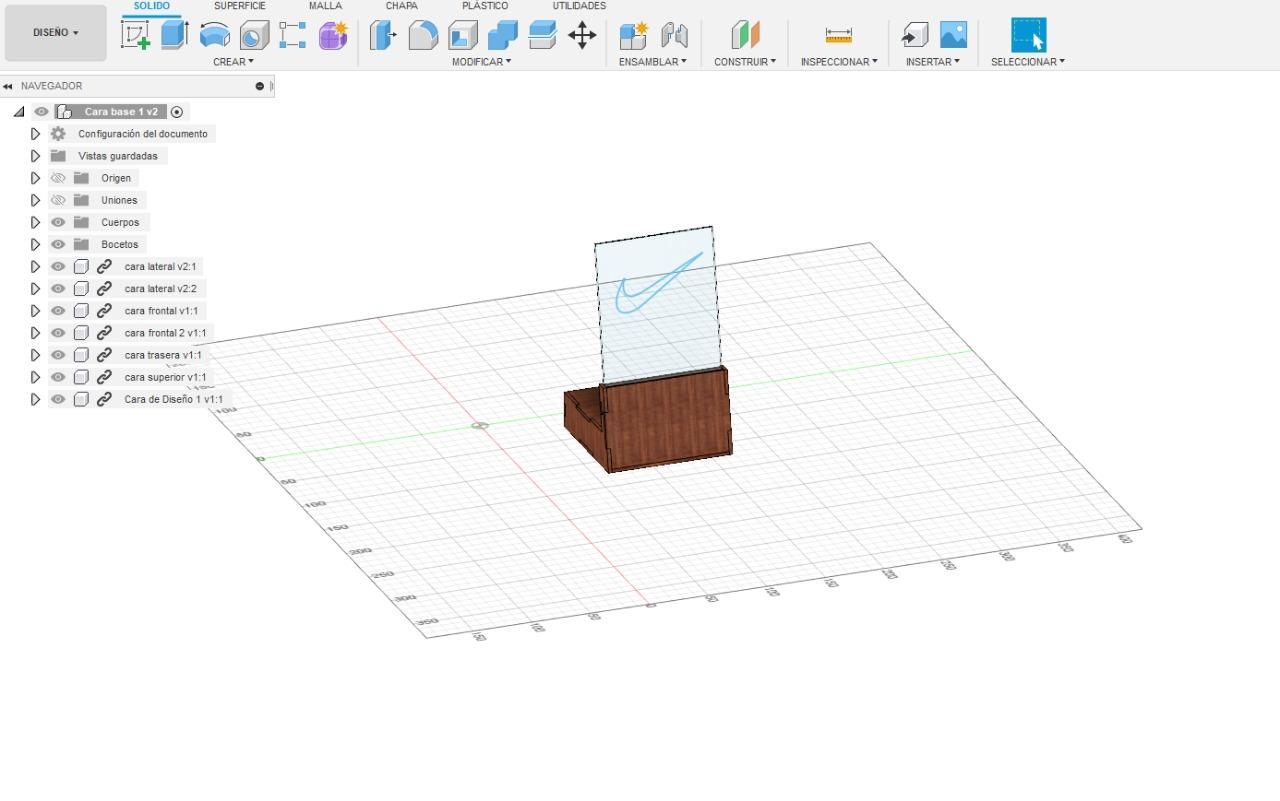Image resolution: width=1280 pixels, height=801 pixels.
Task: Switch to the UTILIDADES tab
Action: click(x=579, y=6)
